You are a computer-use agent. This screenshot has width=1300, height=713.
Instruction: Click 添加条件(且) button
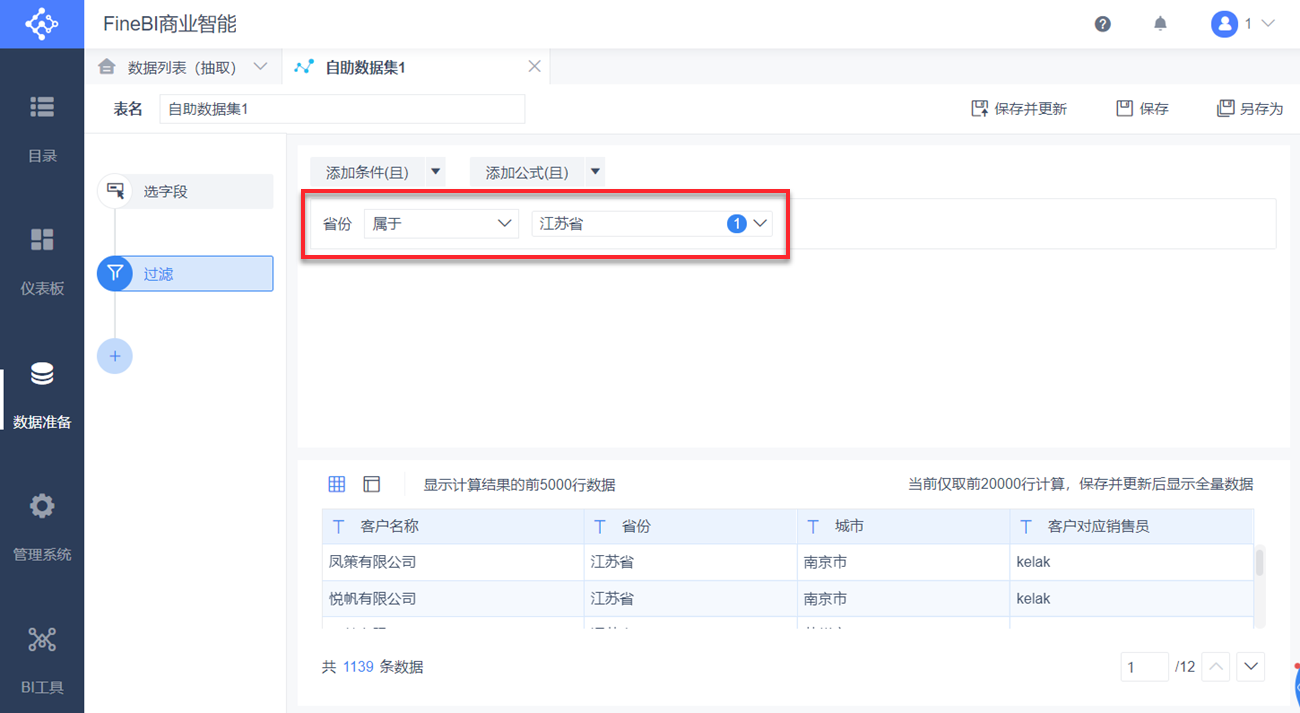367,172
